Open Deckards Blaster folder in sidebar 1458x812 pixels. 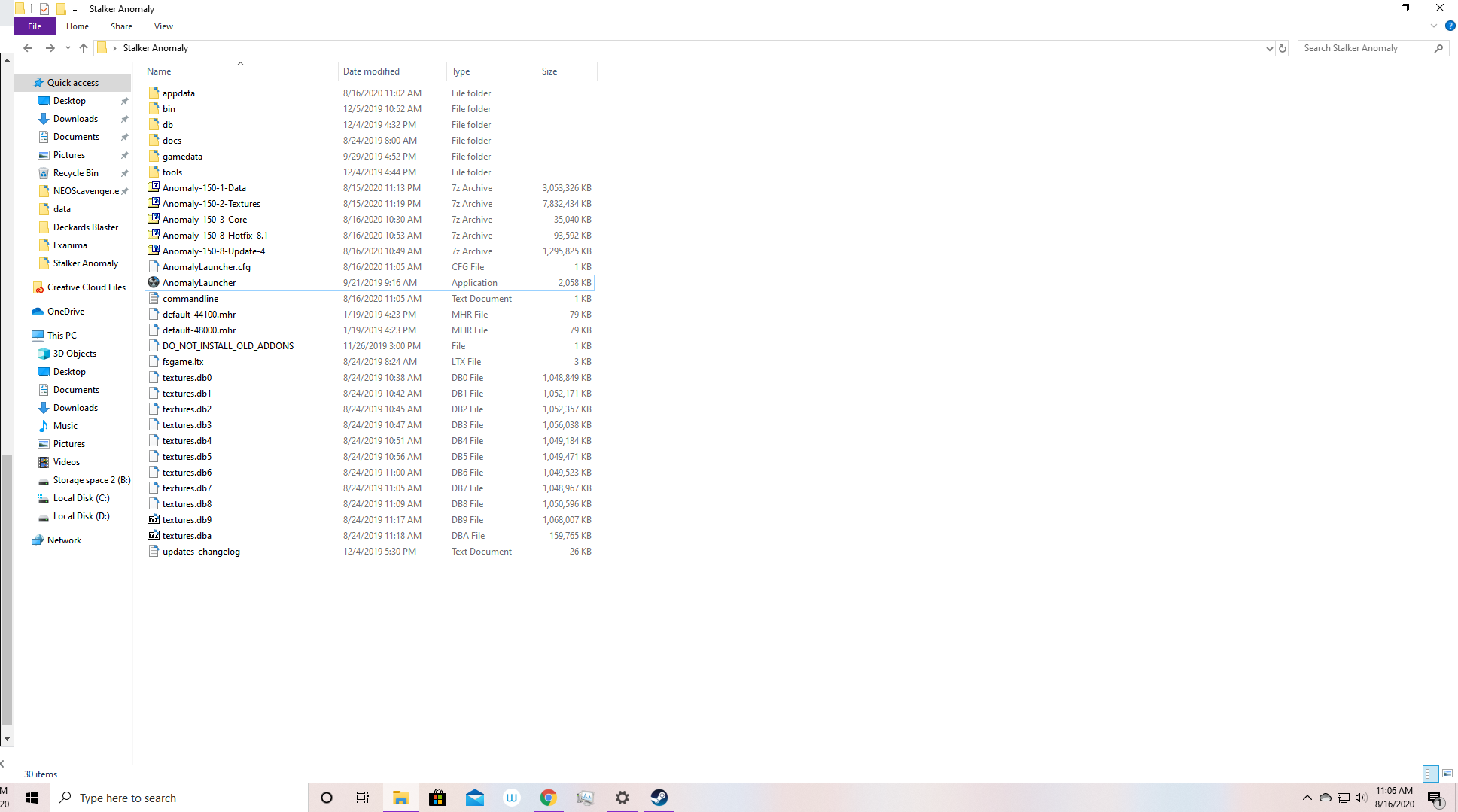click(86, 227)
